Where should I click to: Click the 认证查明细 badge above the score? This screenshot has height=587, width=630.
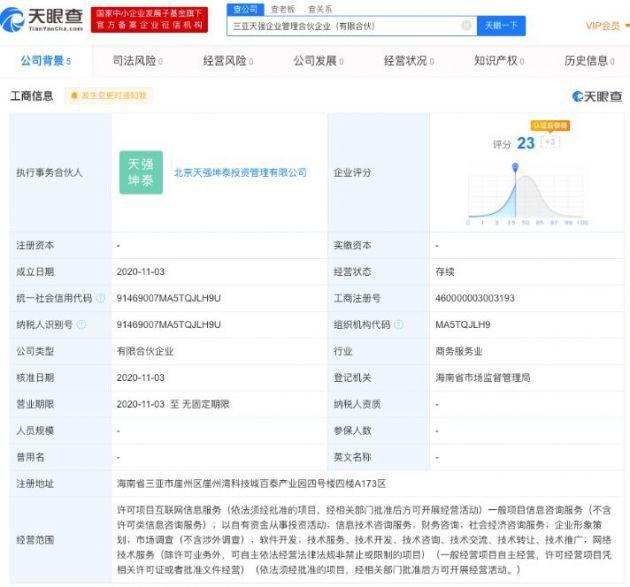548,127
